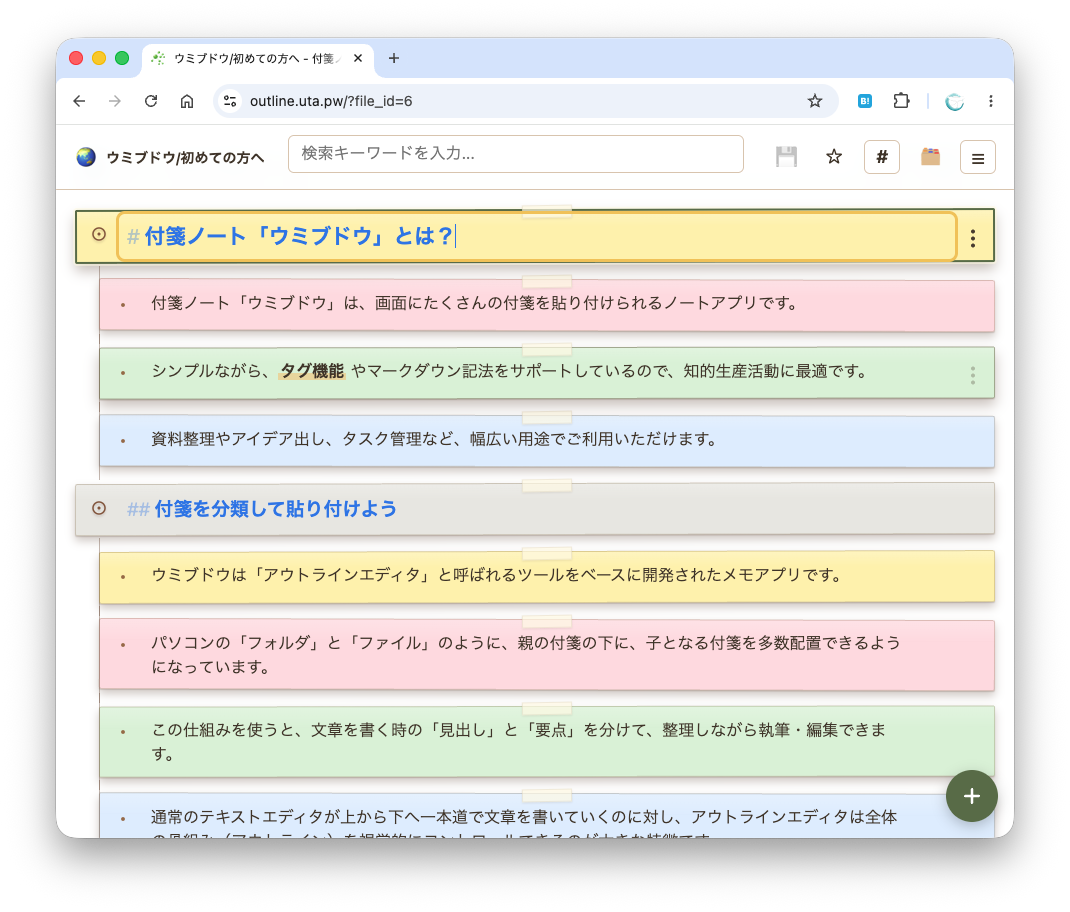Image resolution: width=1070 pixels, height=912 pixels.
Task: Select the blue note 資料整理やアイデア出し
Action: pyautogui.click(x=547, y=441)
